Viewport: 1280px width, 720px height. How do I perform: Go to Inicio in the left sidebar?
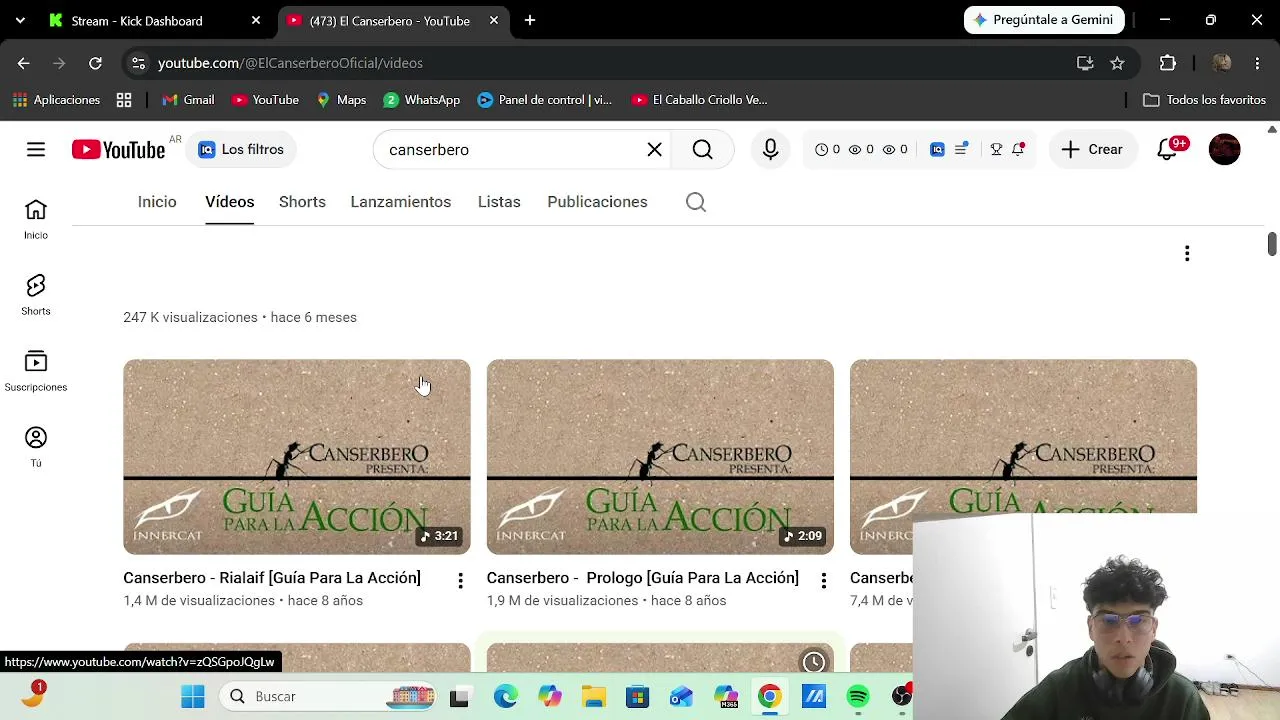[36, 219]
